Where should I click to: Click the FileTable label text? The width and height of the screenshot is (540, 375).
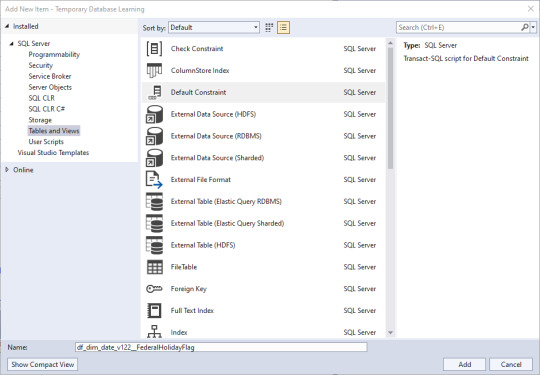coord(184,267)
